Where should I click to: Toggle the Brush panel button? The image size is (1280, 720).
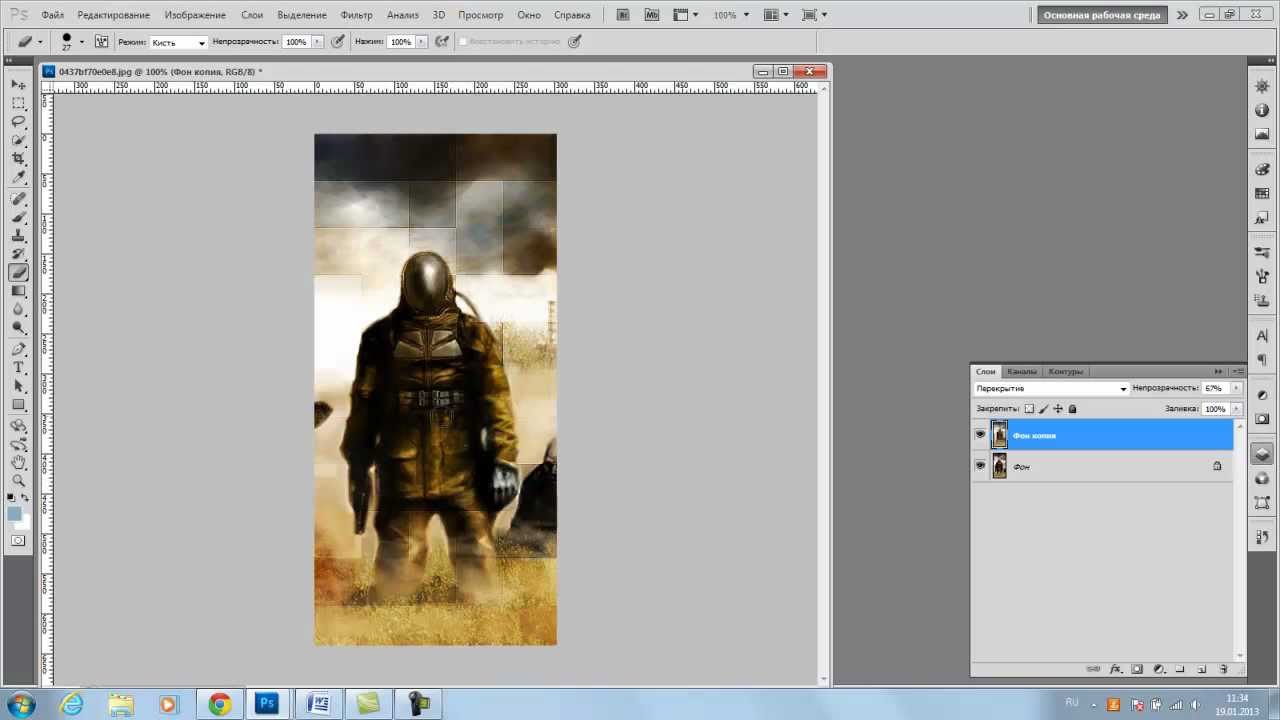coord(101,42)
